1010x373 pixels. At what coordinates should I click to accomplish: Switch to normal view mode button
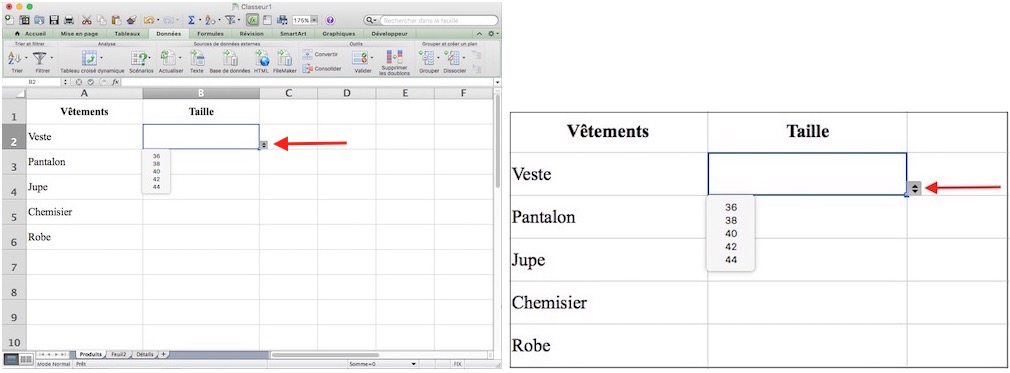(x=12, y=359)
